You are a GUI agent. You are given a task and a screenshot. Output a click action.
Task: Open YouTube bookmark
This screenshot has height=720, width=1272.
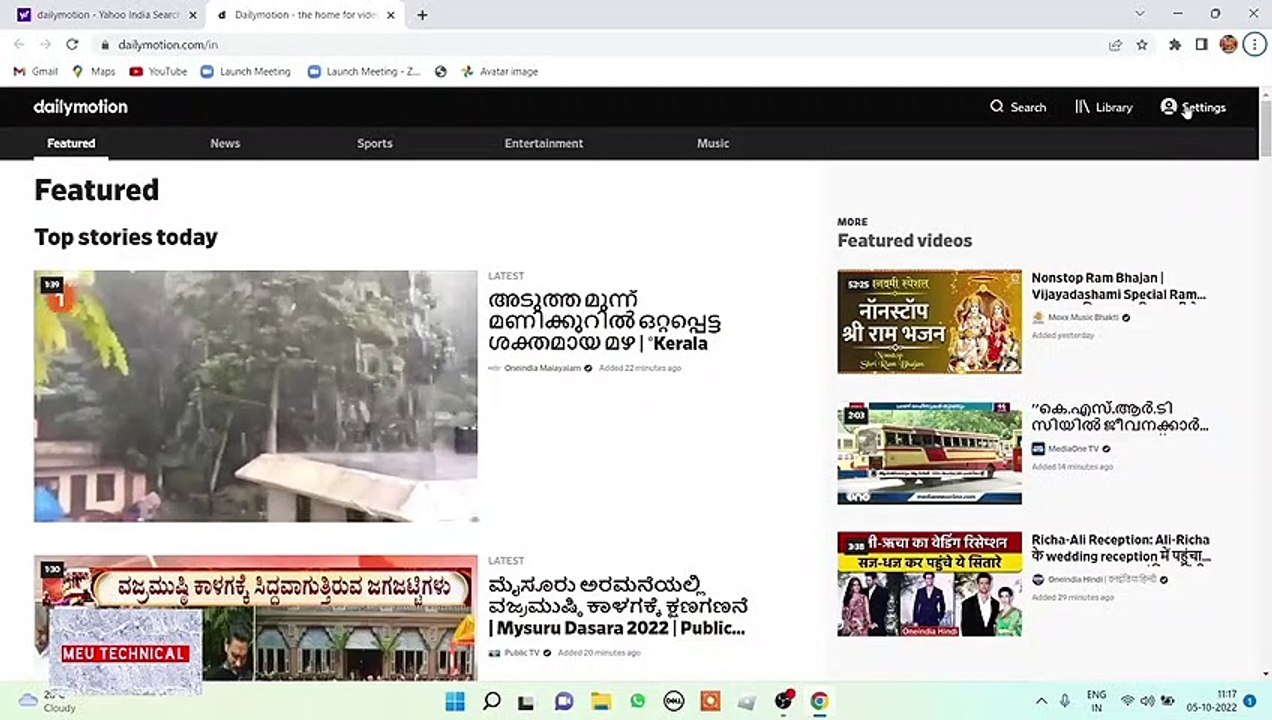[x=158, y=72]
